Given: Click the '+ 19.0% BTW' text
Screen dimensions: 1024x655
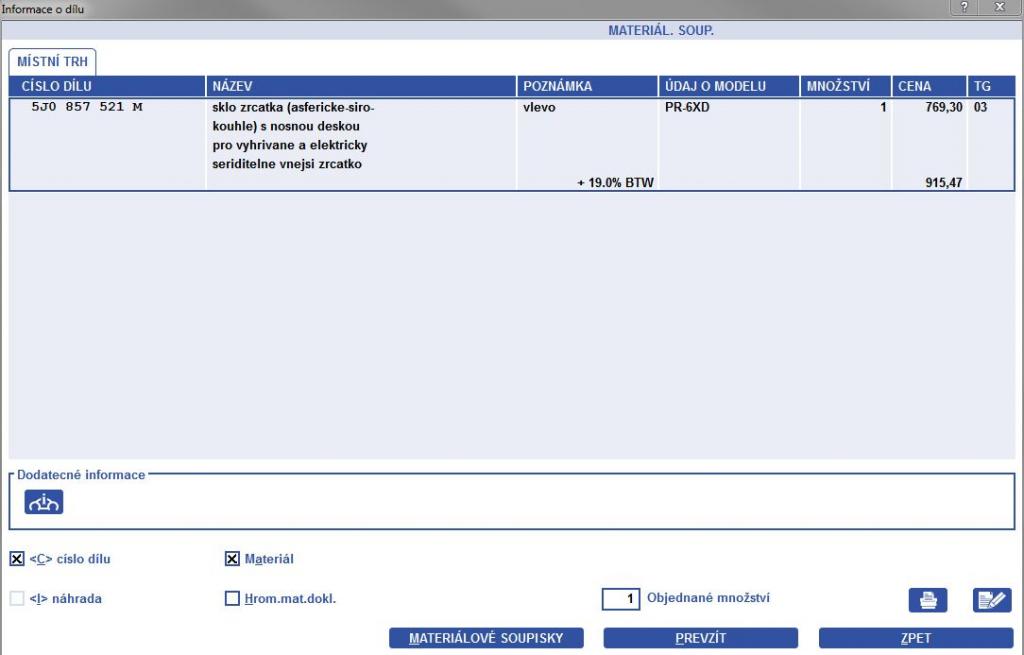Looking at the screenshot, I should pos(615,183).
